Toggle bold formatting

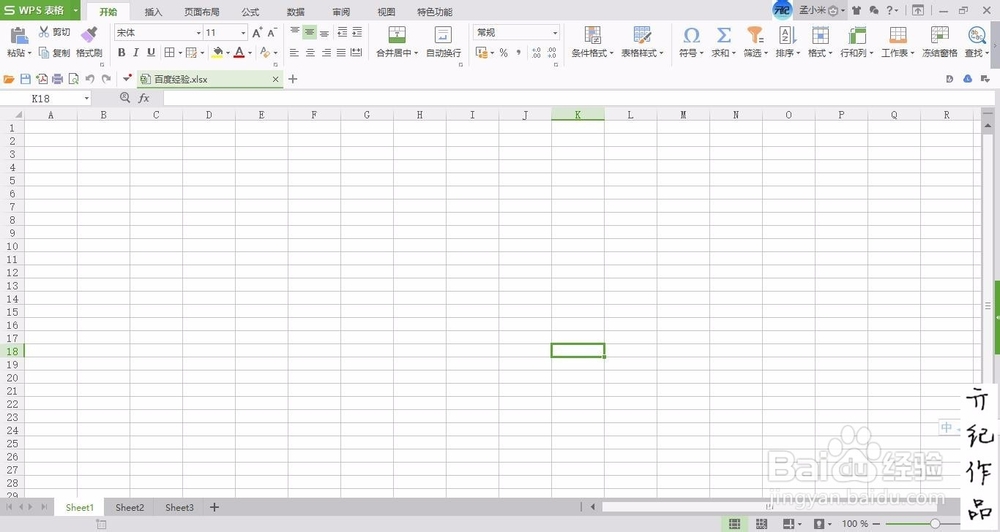[121, 52]
